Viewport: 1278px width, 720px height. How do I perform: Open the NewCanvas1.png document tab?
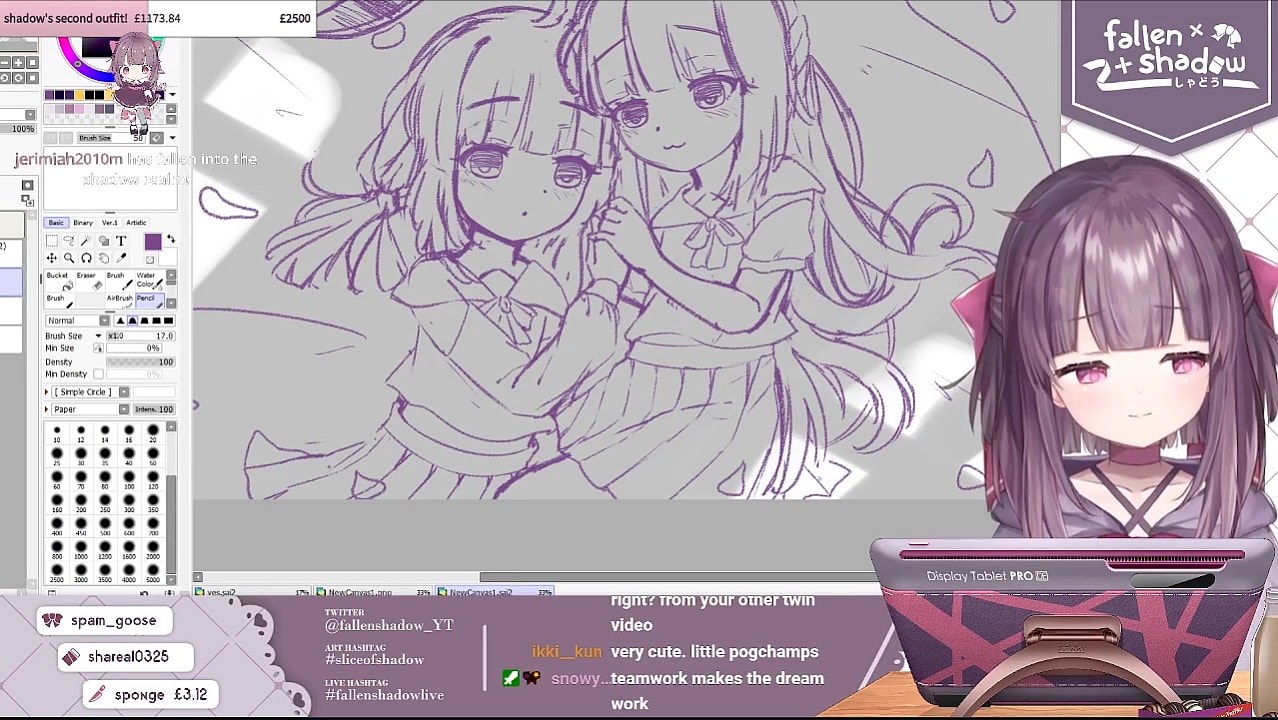[360, 592]
